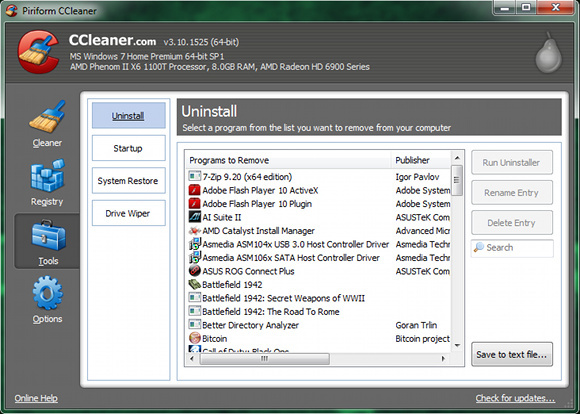Switch to the Startup tab
This screenshot has height=414, width=580.
click(128, 148)
